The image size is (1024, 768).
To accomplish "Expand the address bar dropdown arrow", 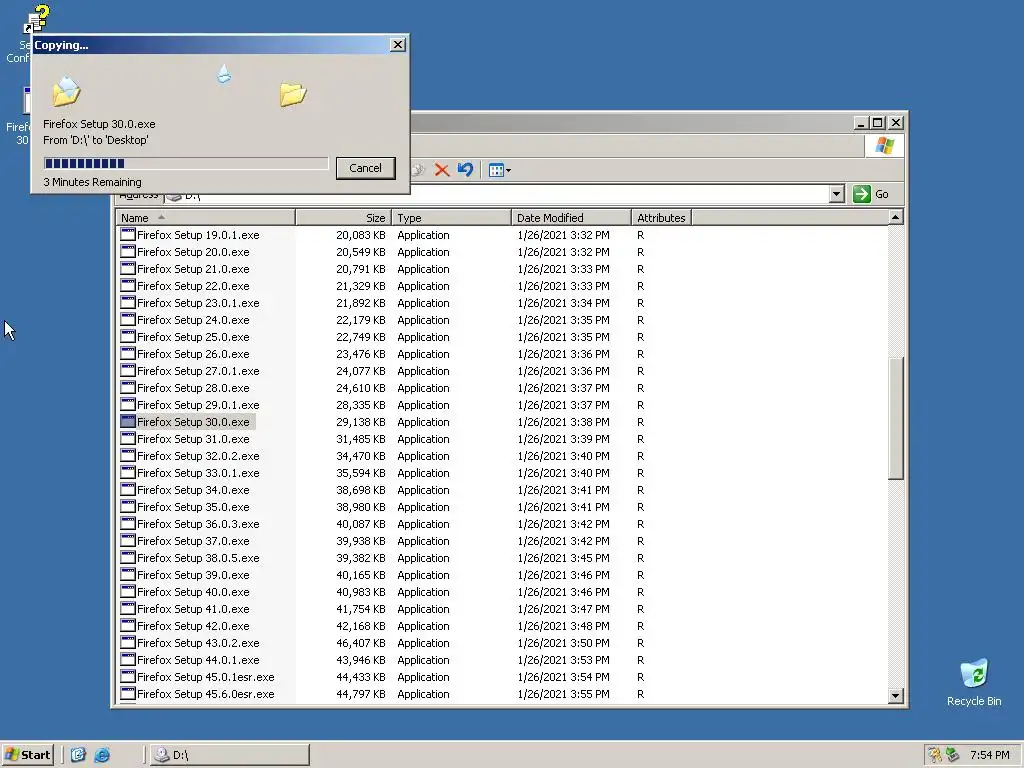I will 837,194.
